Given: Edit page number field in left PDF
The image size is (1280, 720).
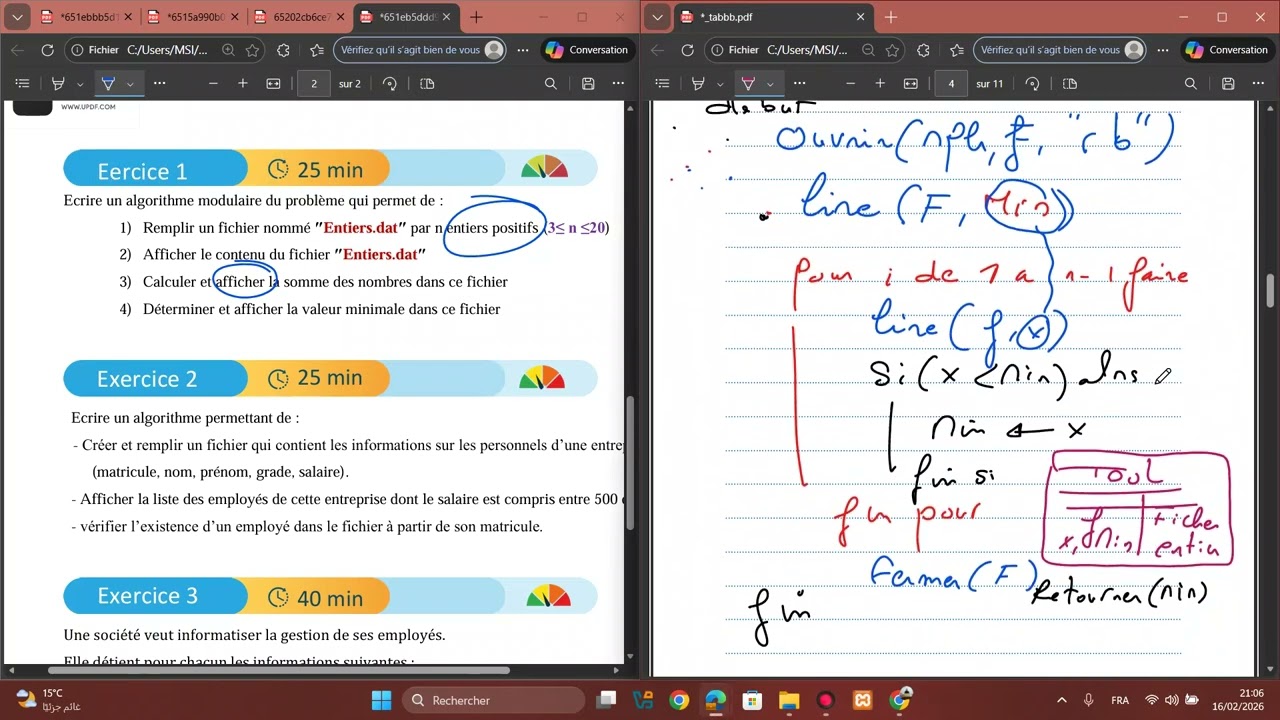Looking at the screenshot, I should [x=314, y=84].
